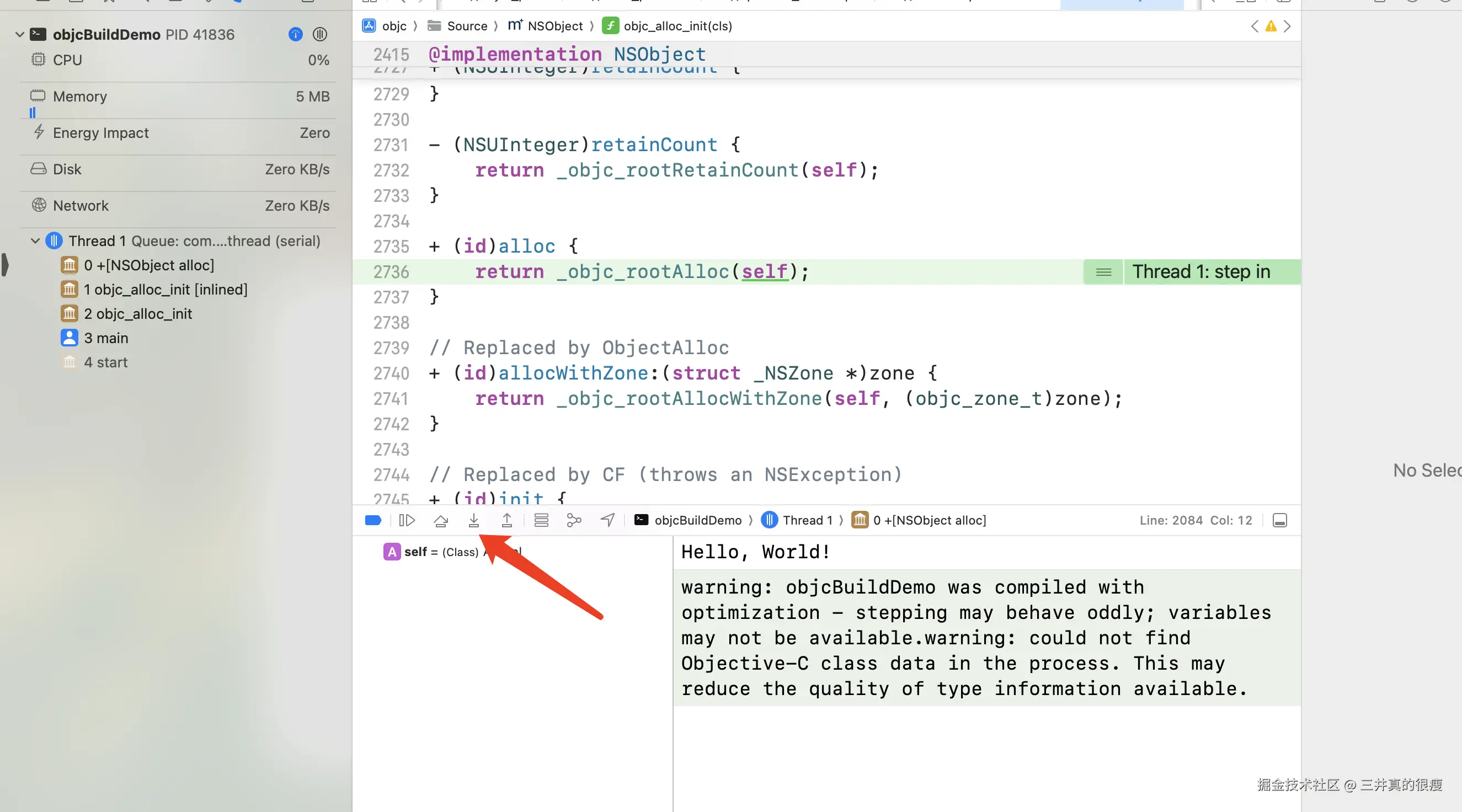Select the Source folder breadcrumb item
Viewport: 1462px width, 812px height.
click(467, 26)
